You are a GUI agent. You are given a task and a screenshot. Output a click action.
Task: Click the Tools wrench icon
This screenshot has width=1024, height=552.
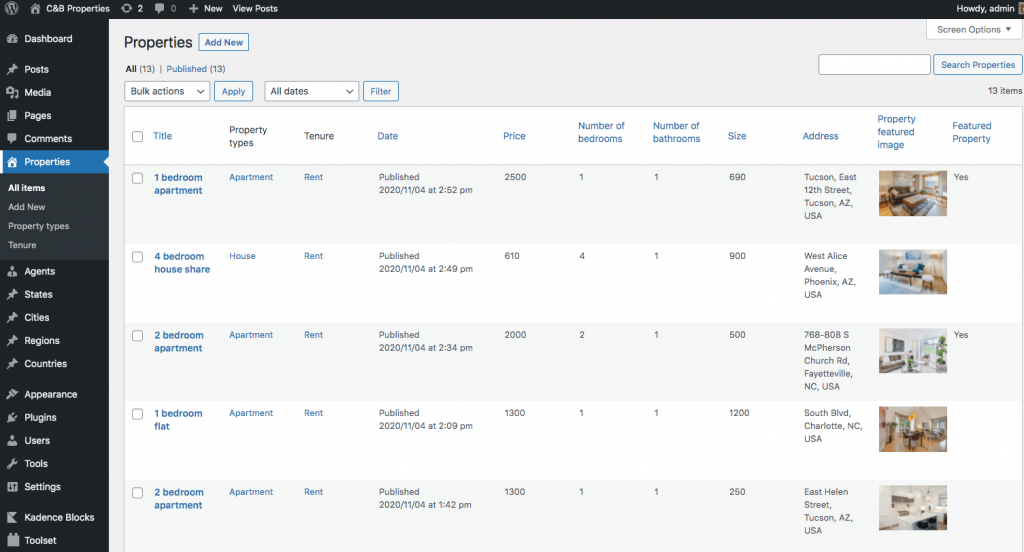[12, 464]
